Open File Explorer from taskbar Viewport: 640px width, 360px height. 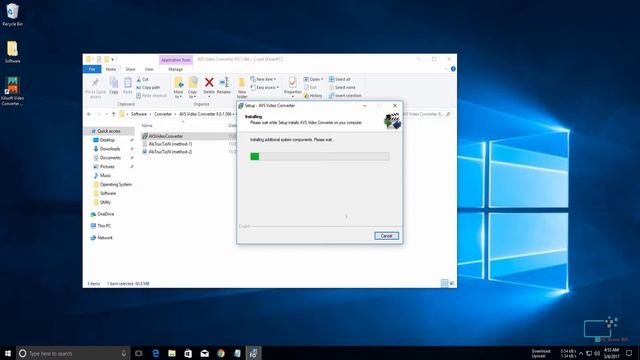[x=172, y=353]
